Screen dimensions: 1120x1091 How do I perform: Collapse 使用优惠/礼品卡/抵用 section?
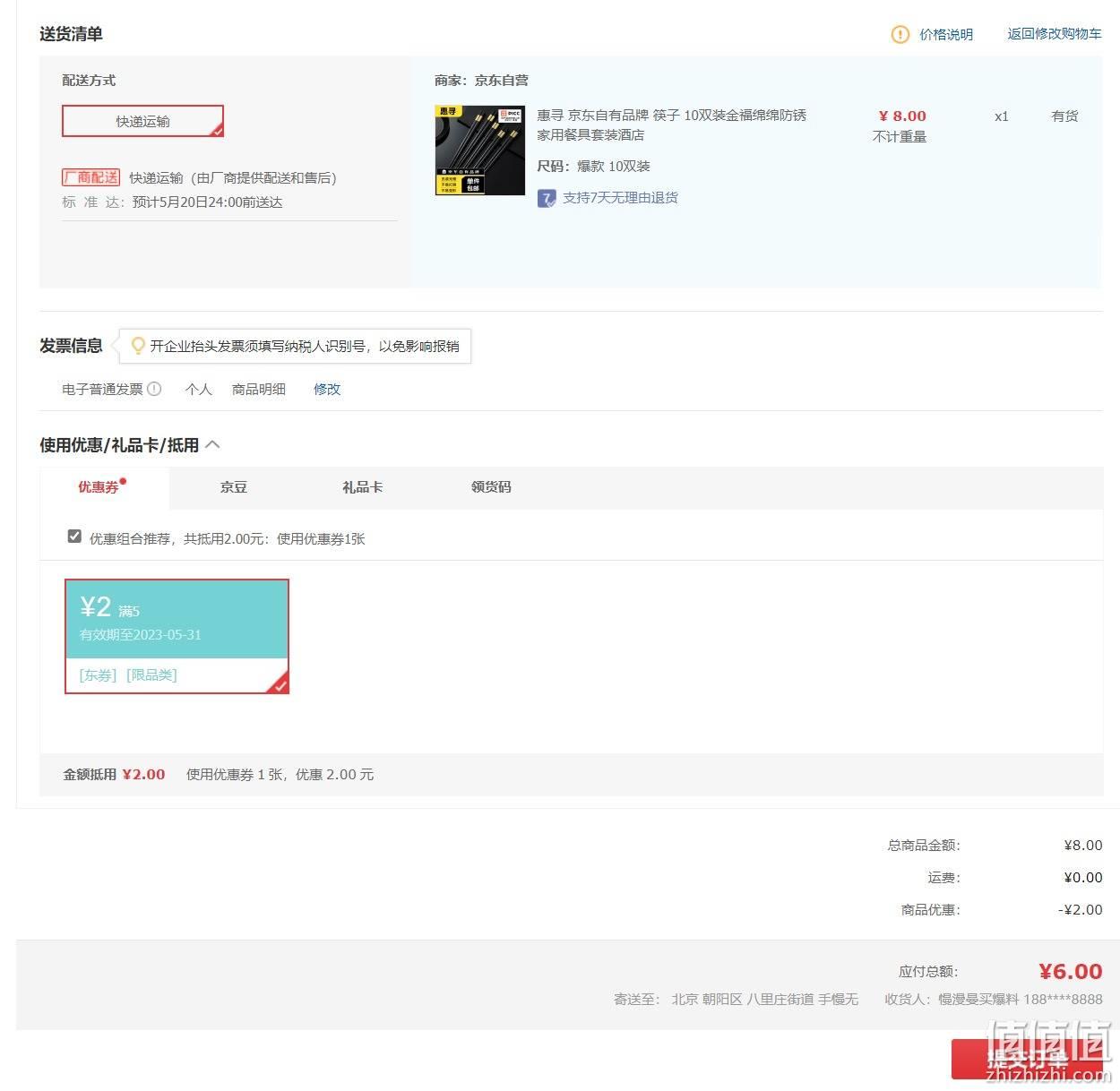click(213, 445)
